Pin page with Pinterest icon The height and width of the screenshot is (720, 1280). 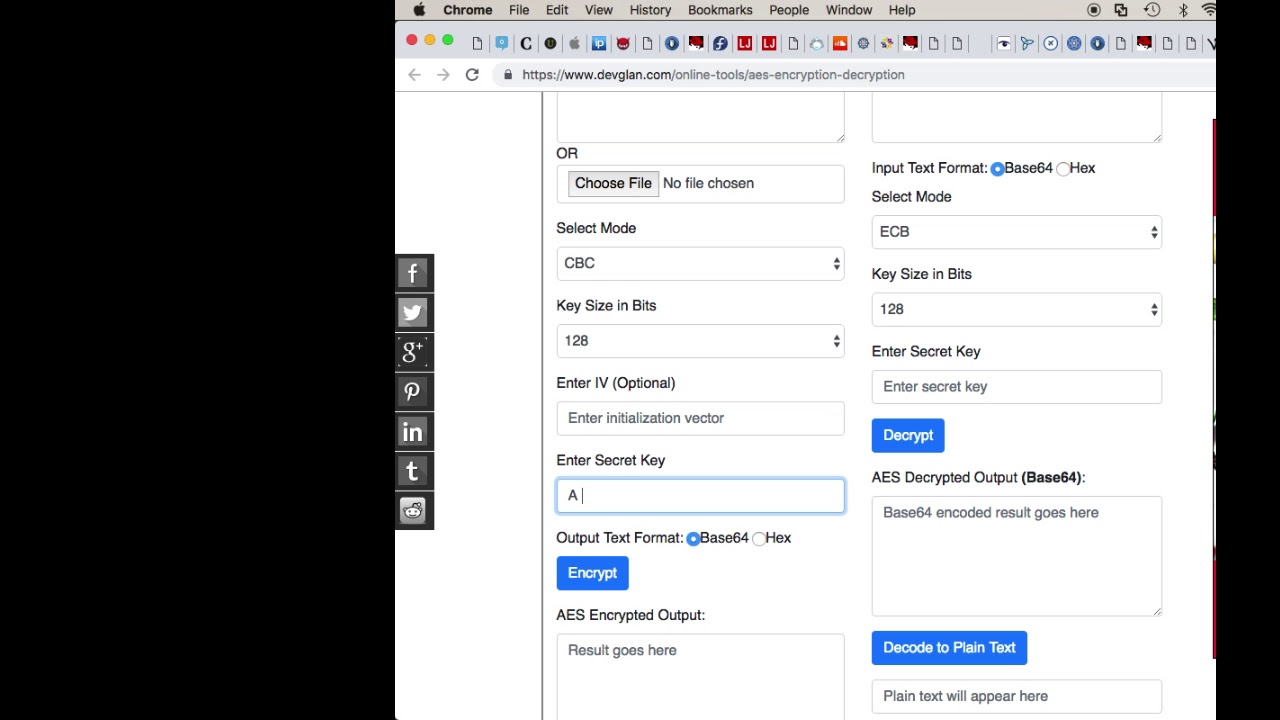413,392
